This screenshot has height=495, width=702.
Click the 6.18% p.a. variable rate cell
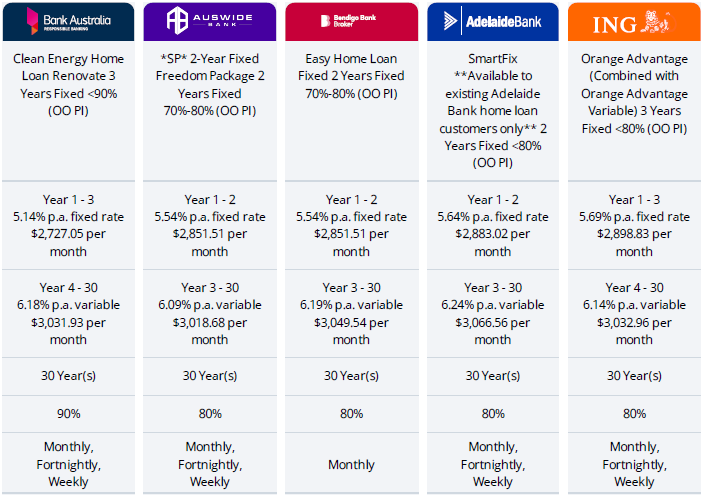(x=68, y=314)
